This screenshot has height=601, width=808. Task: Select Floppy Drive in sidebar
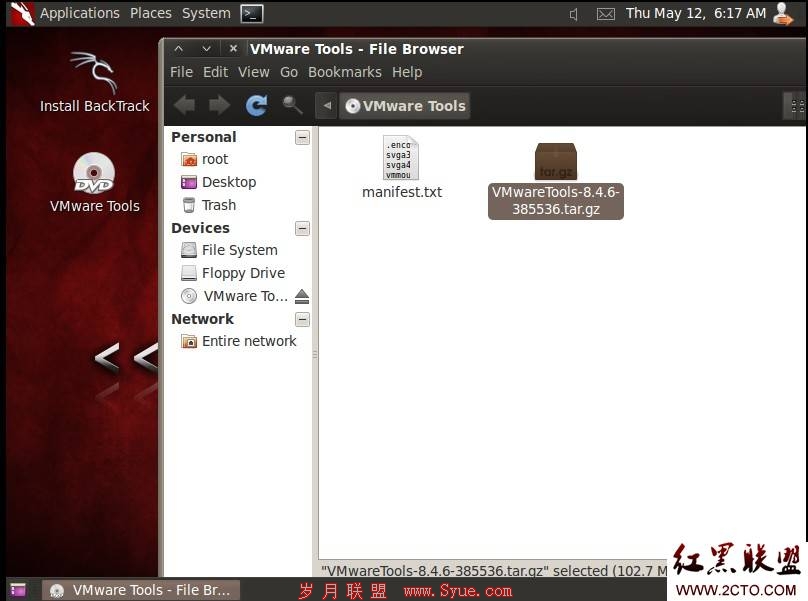pos(233,273)
